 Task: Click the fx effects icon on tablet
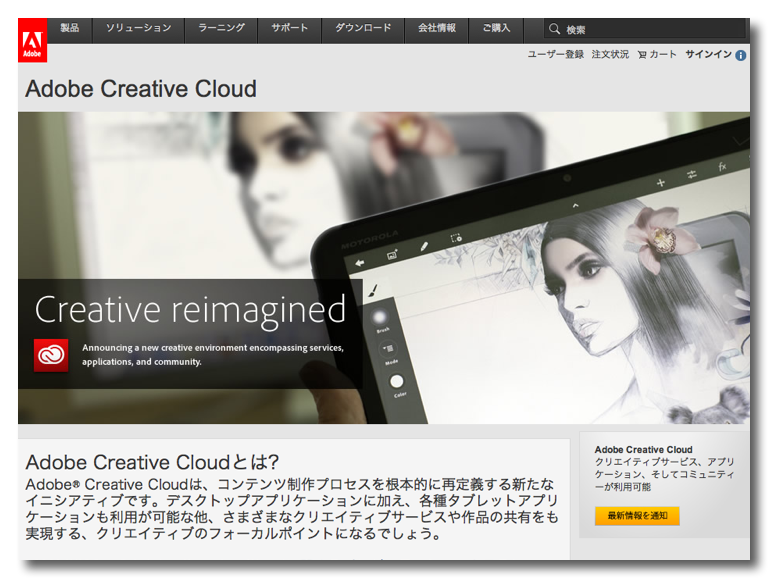pos(722,167)
